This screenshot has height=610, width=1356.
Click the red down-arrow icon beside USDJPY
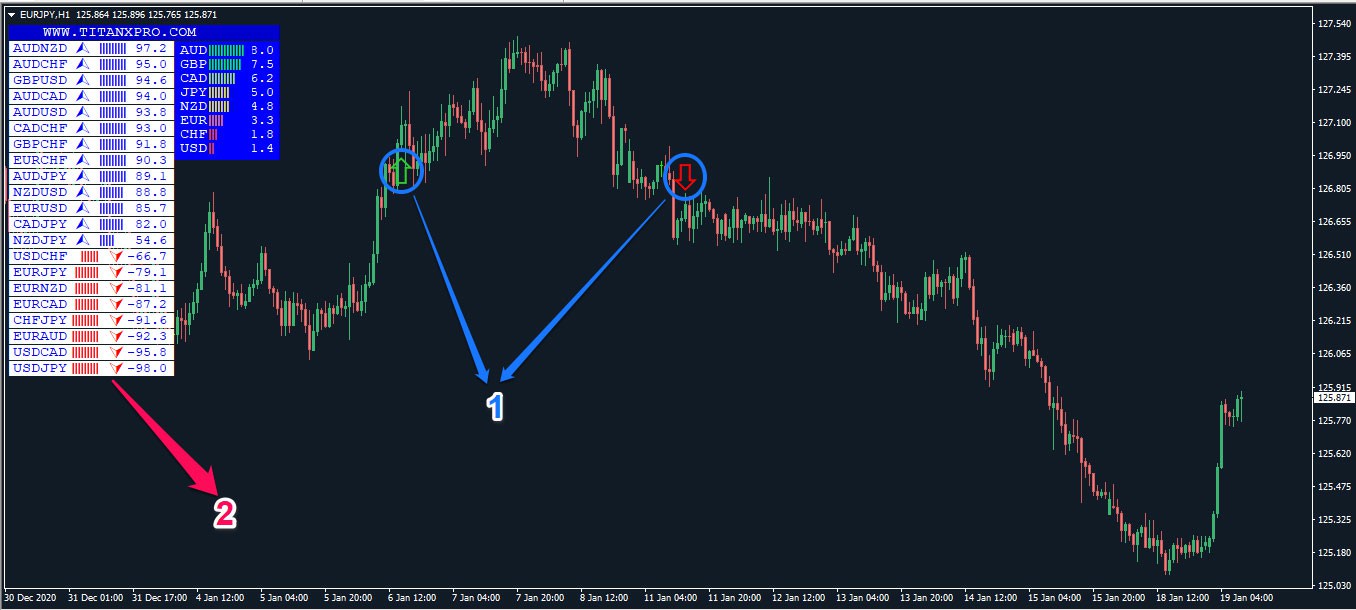[x=117, y=368]
